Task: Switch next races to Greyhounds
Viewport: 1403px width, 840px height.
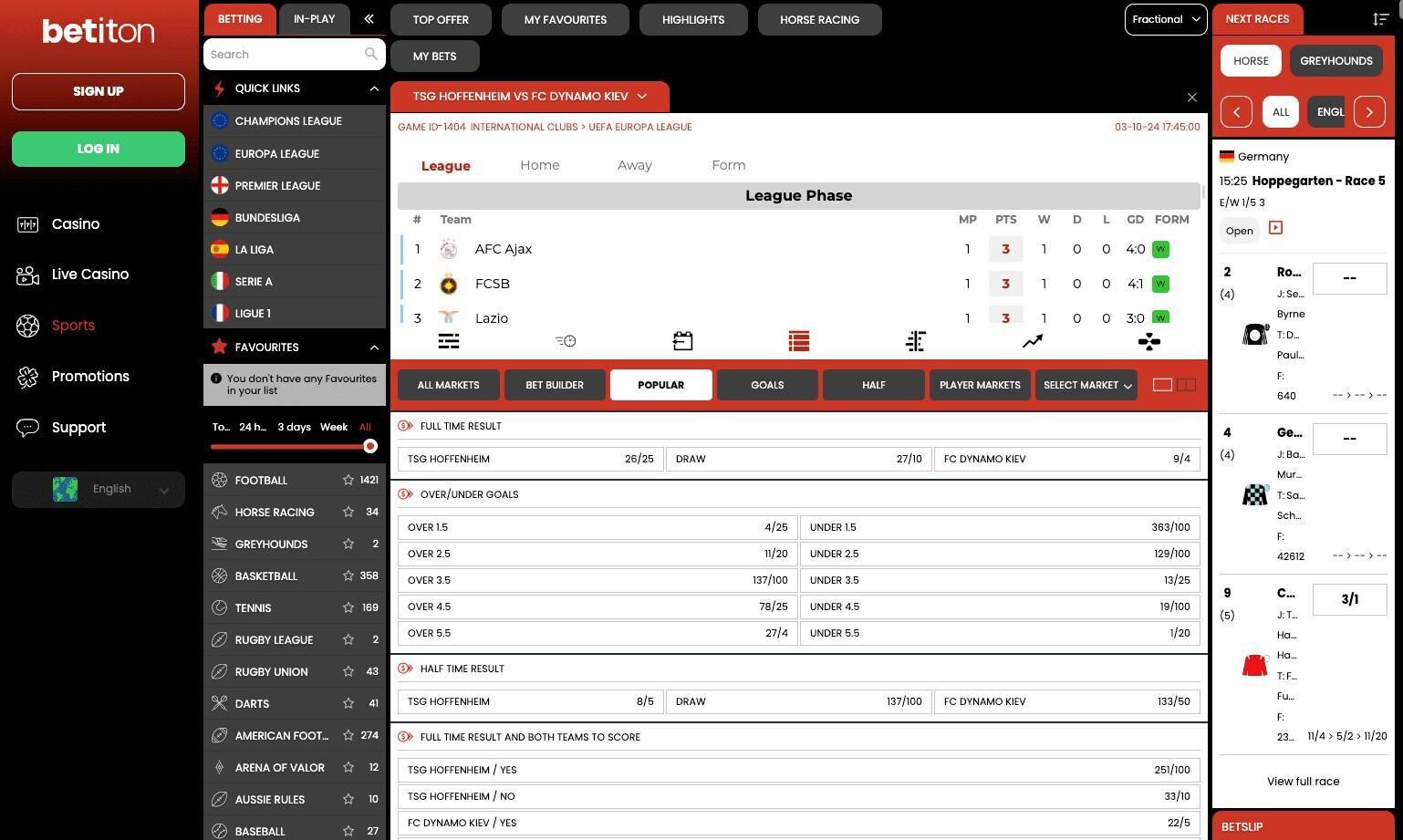Action: pos(1335,61)
